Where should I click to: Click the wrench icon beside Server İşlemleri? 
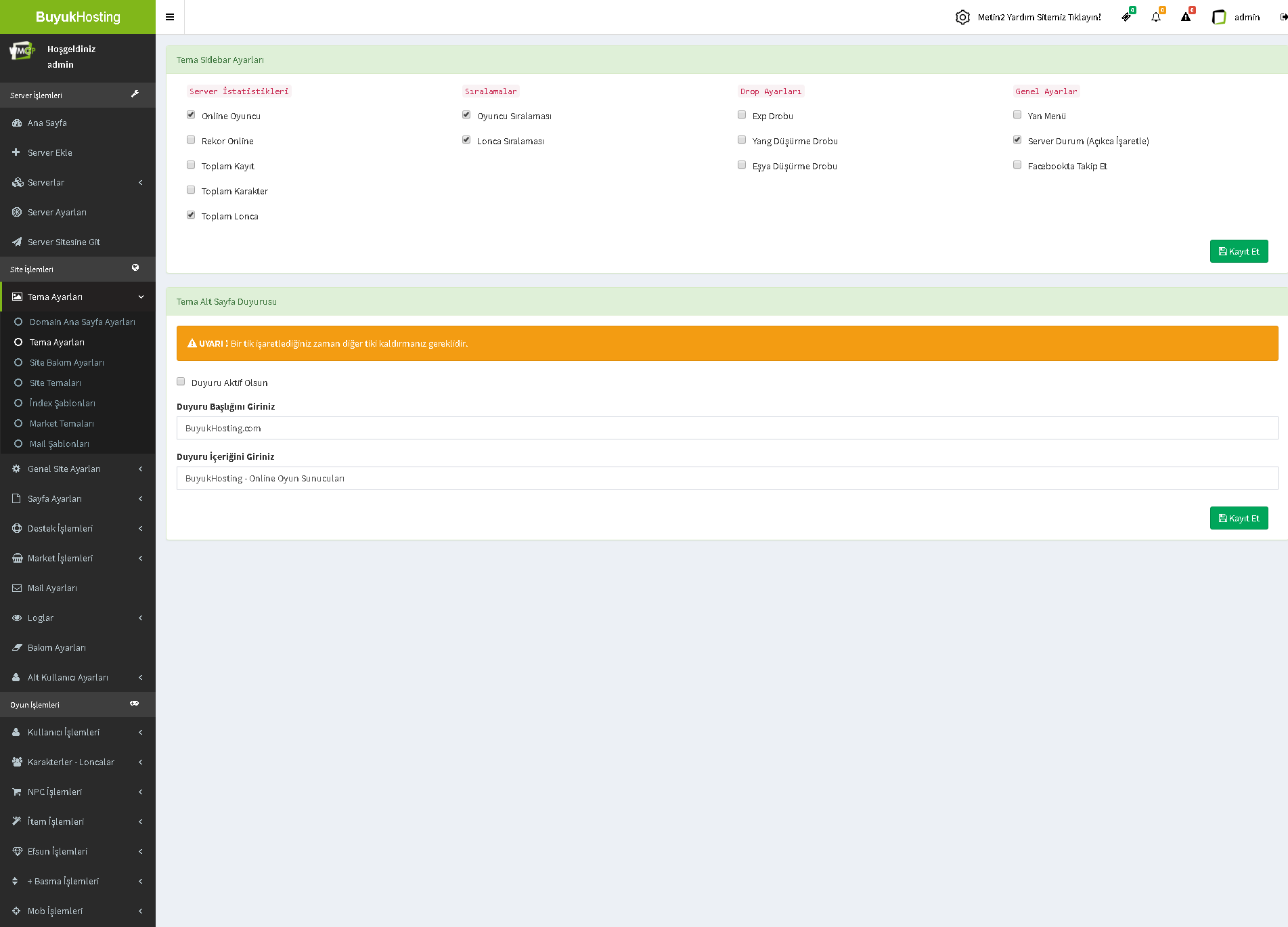(135, 94)
